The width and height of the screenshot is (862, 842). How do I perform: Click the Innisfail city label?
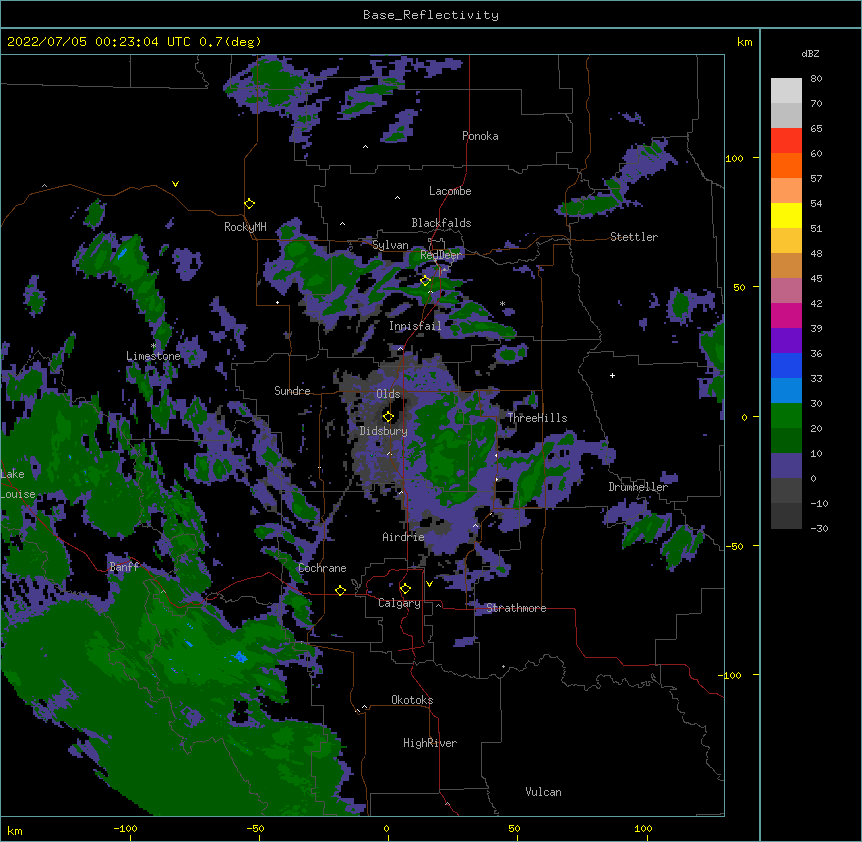coord(415,326)
